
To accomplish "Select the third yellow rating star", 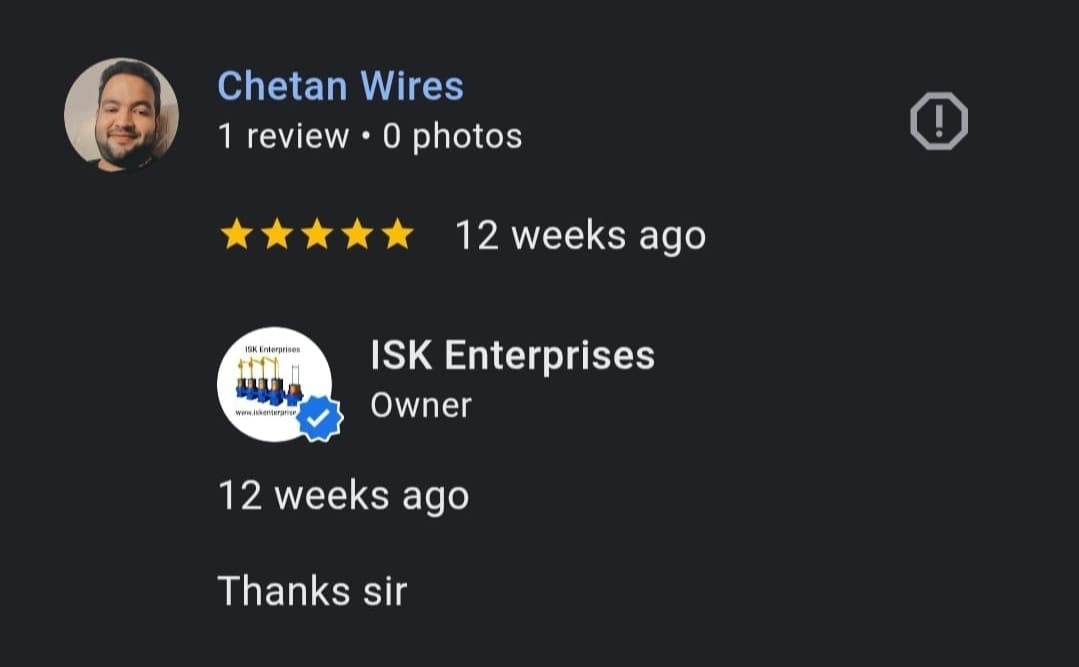I will tap(317, 234).
